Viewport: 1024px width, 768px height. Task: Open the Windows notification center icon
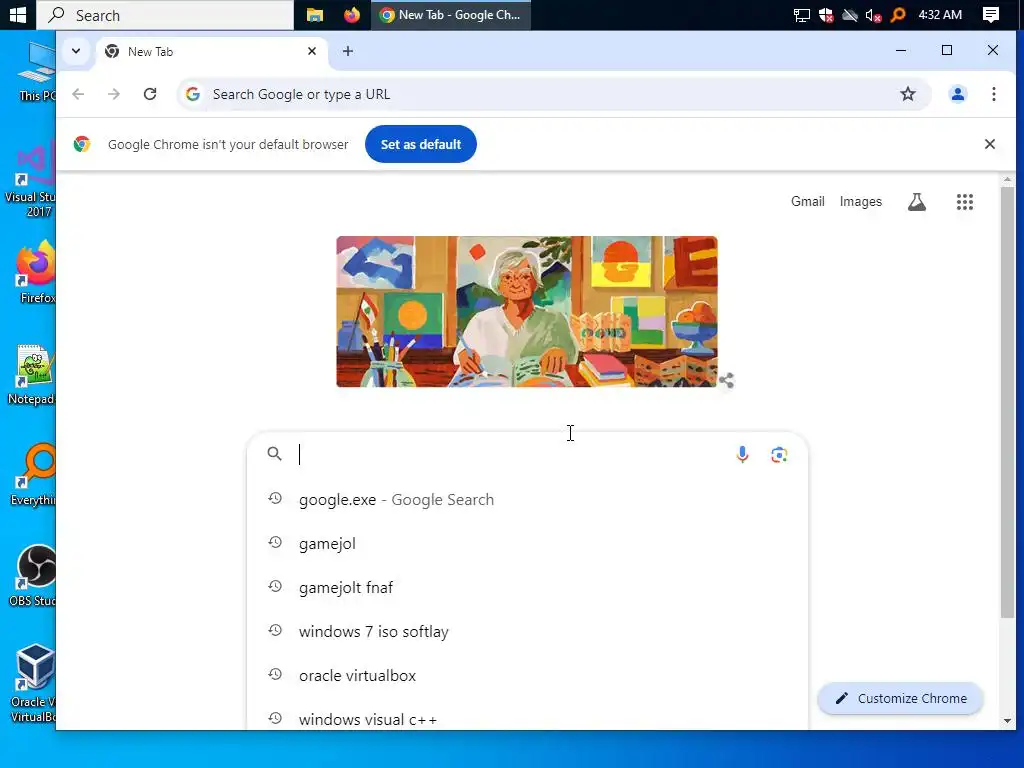(990, 14)
